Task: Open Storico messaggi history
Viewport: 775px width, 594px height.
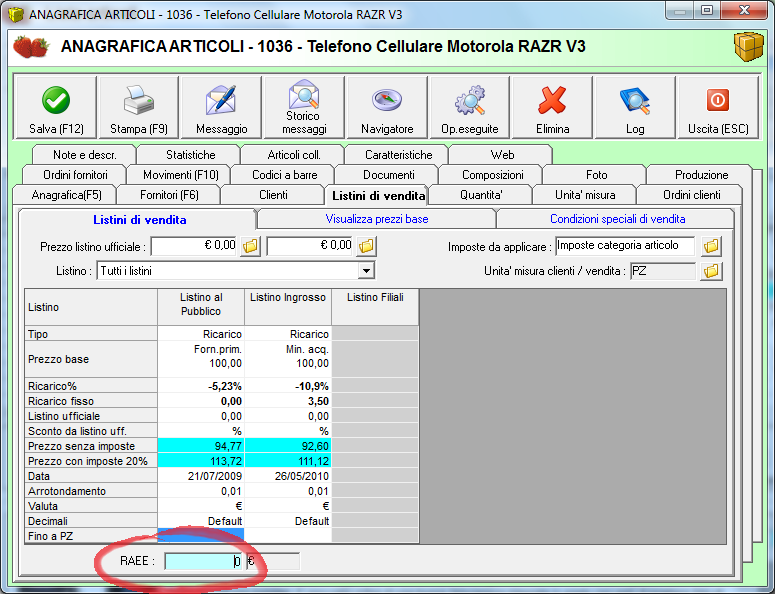Action: click(304, 107)
